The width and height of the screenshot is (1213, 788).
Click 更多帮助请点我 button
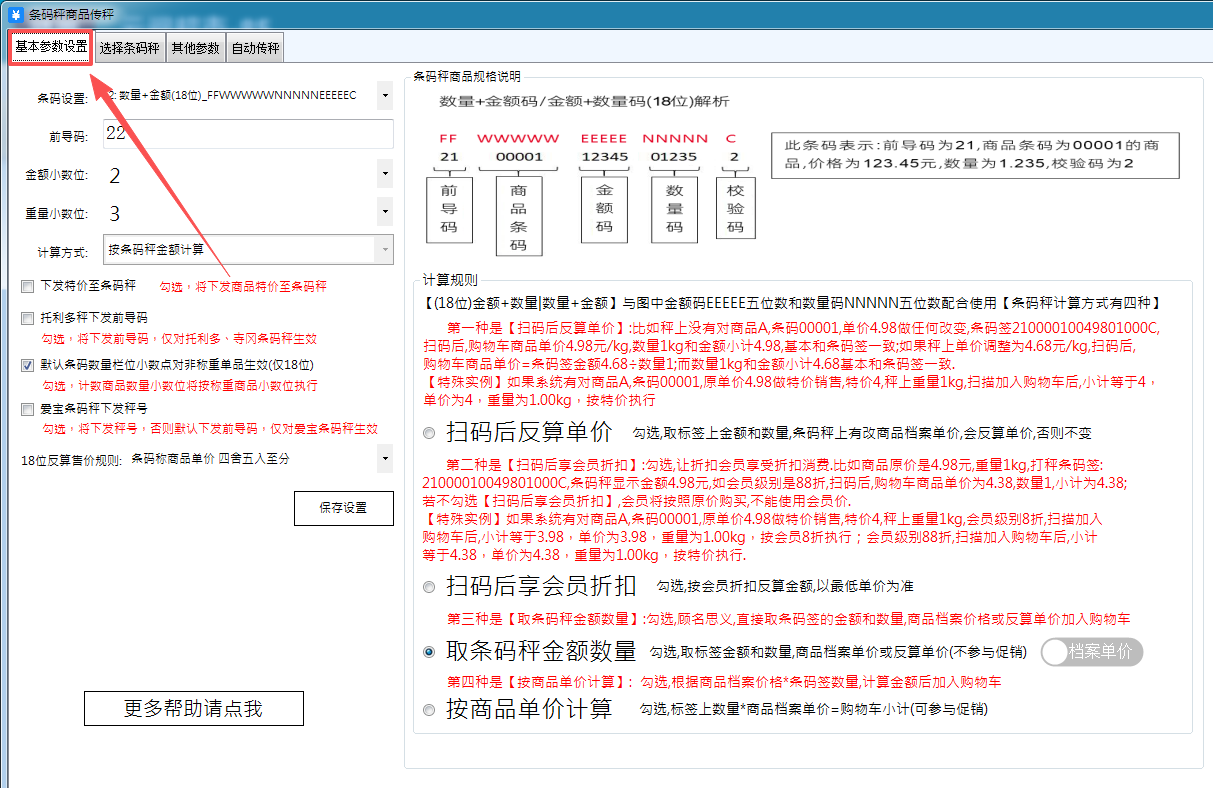pos(193,709)
